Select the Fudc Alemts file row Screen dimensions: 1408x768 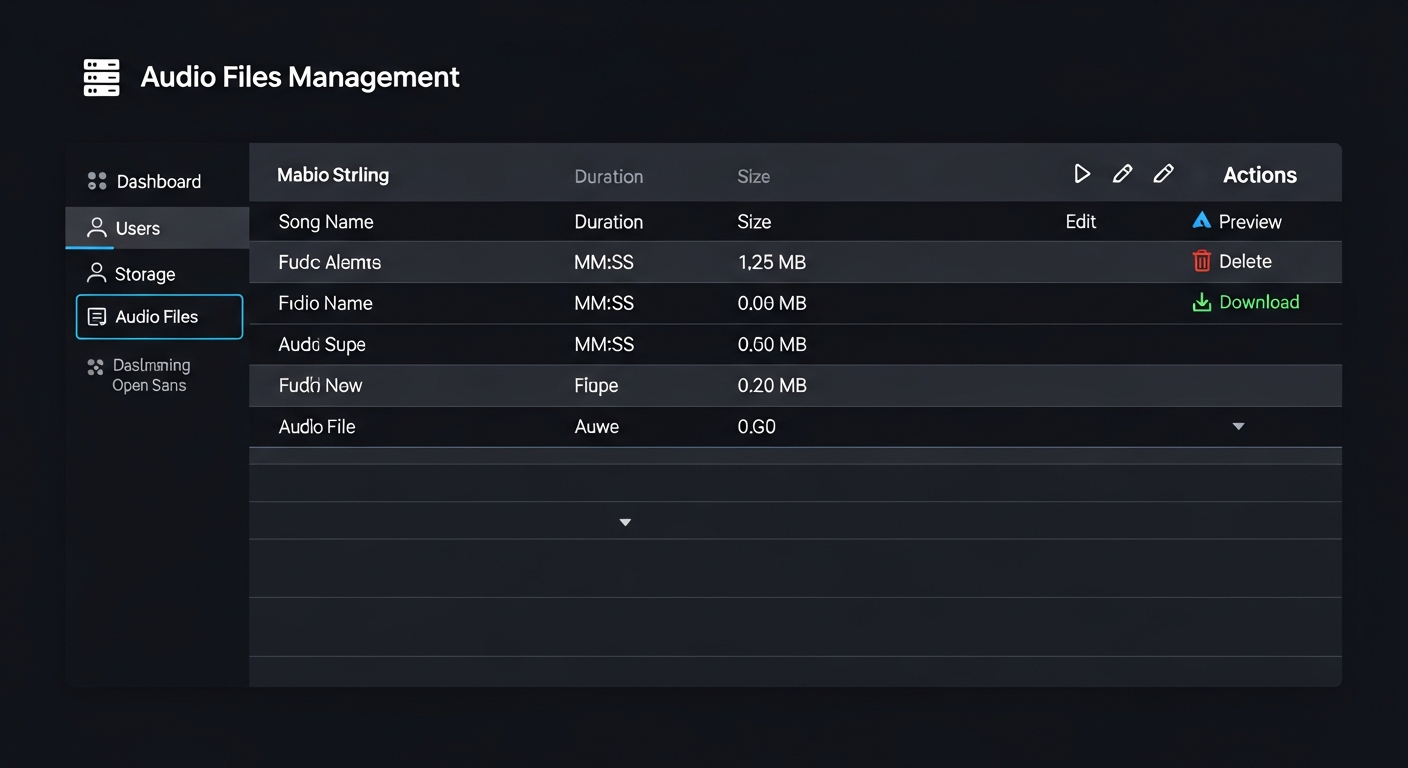point(329,262)
